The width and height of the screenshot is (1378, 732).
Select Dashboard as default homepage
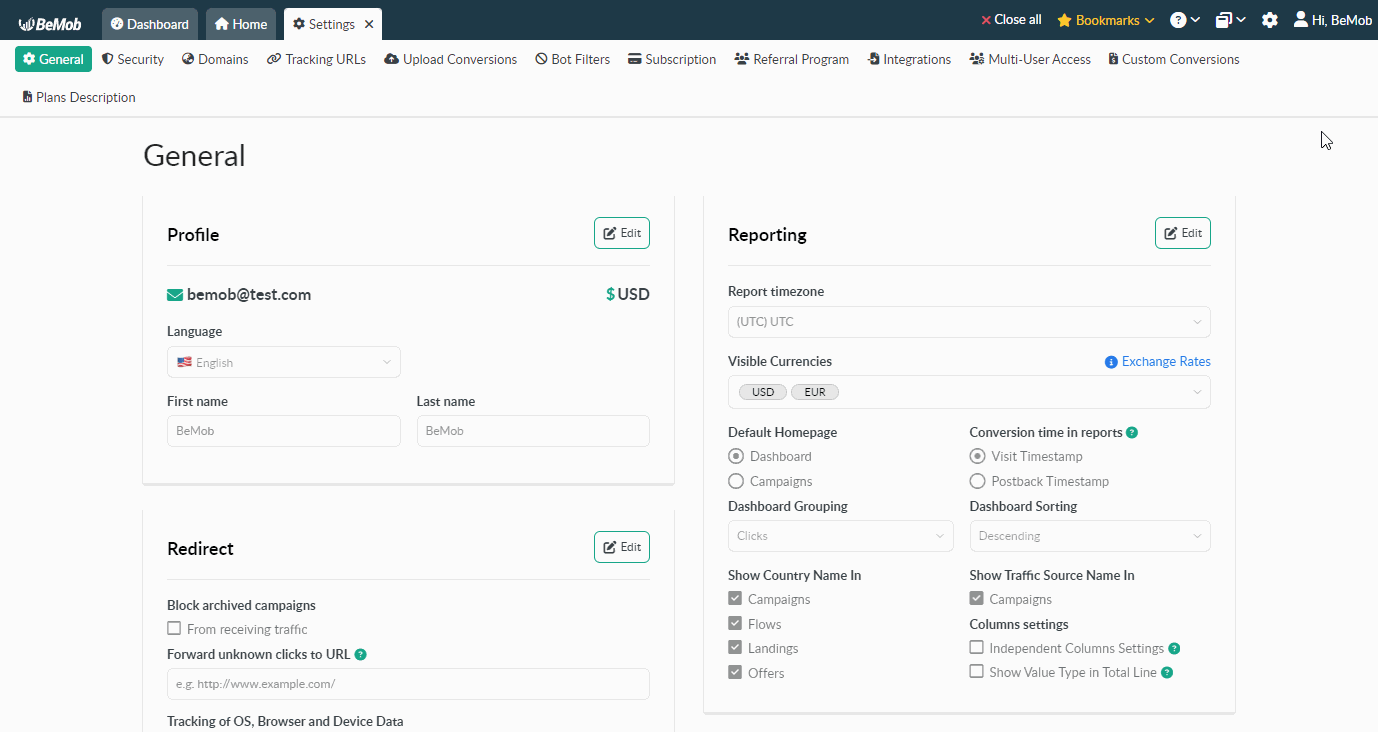[736, 456]
